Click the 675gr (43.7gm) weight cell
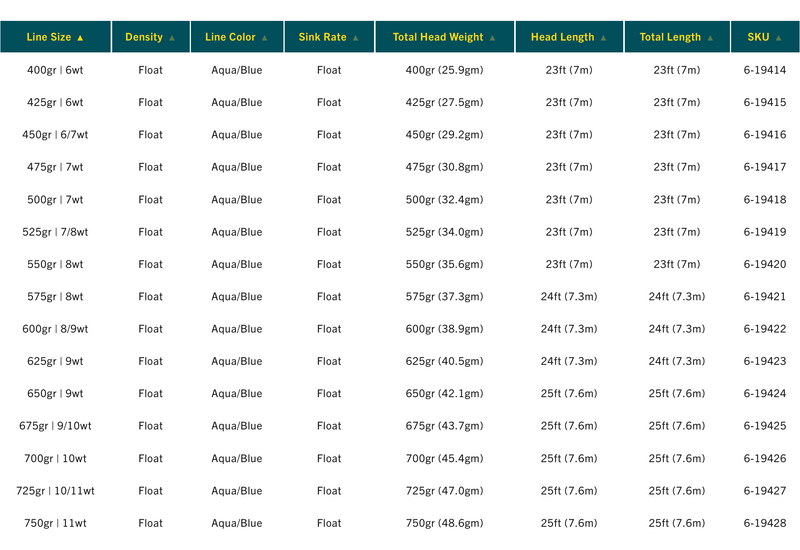The height and width of the screenshot is (550, 800). 444,426
